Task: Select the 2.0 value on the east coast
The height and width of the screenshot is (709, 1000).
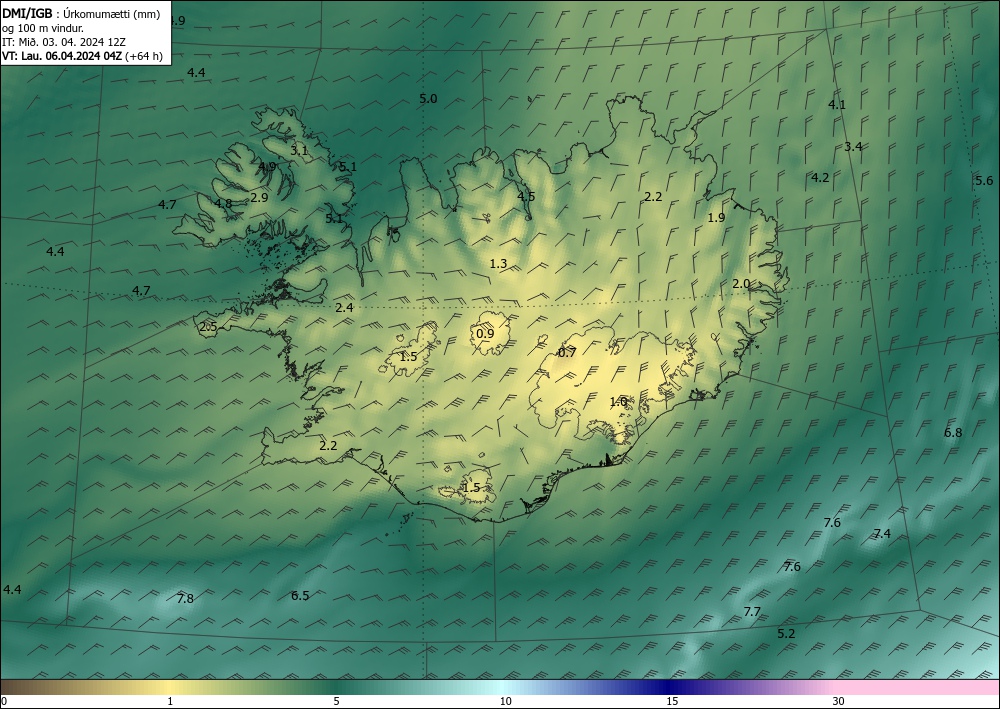Action: click(741, 284)
